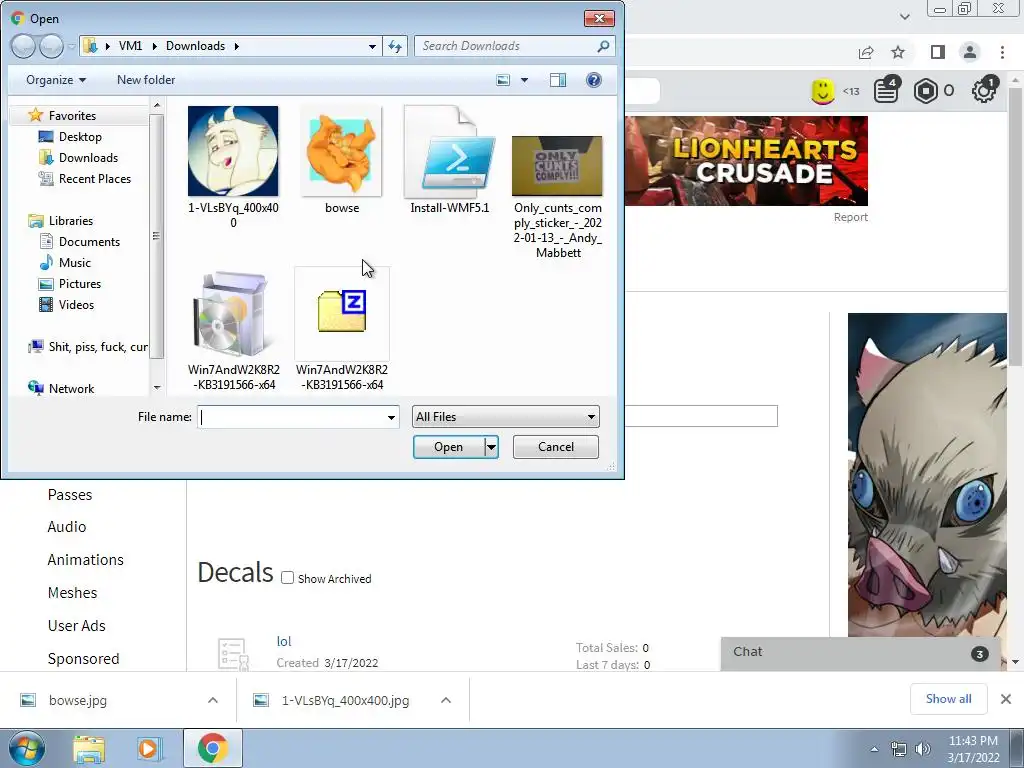This screenshot has width=1024, height=768.
Task: Select the sticker image by Andy_Mabbett
Action: pyautogui.click(x=557, y=166)
